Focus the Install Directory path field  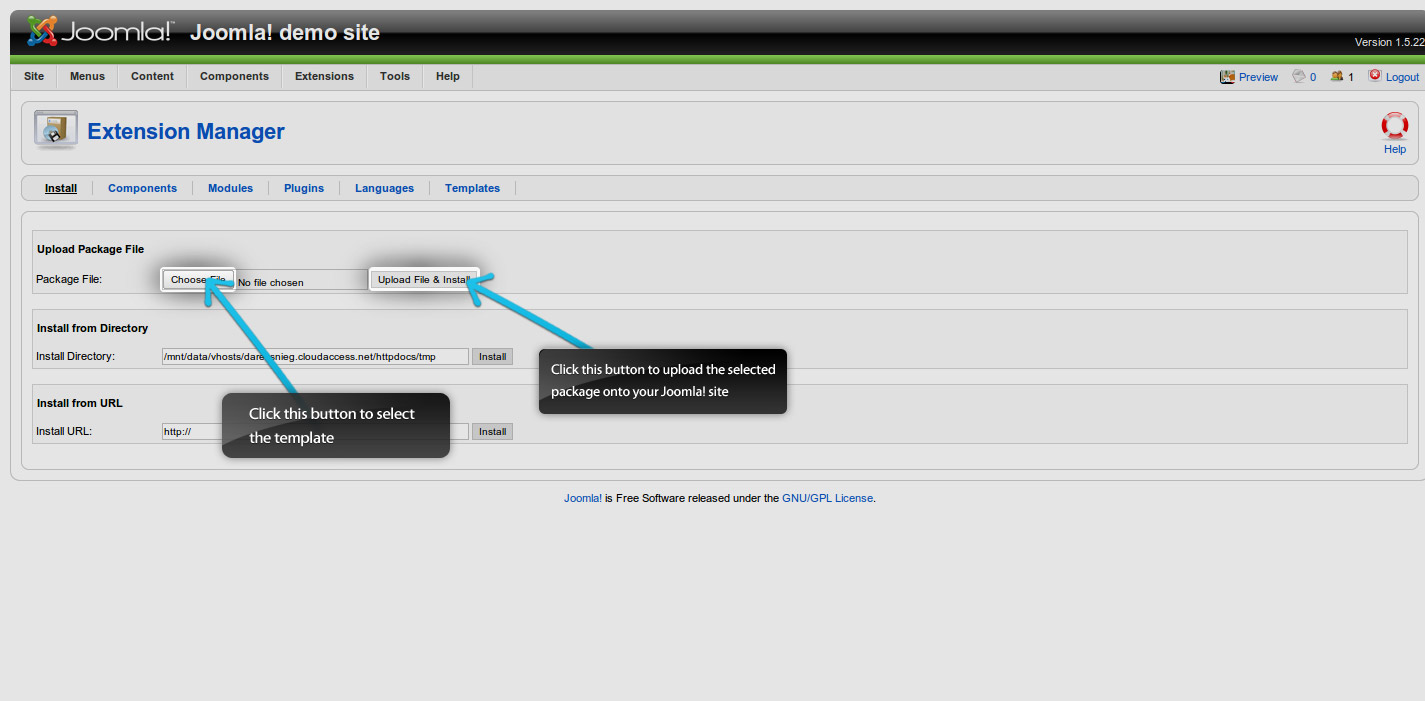pos(315,356)
